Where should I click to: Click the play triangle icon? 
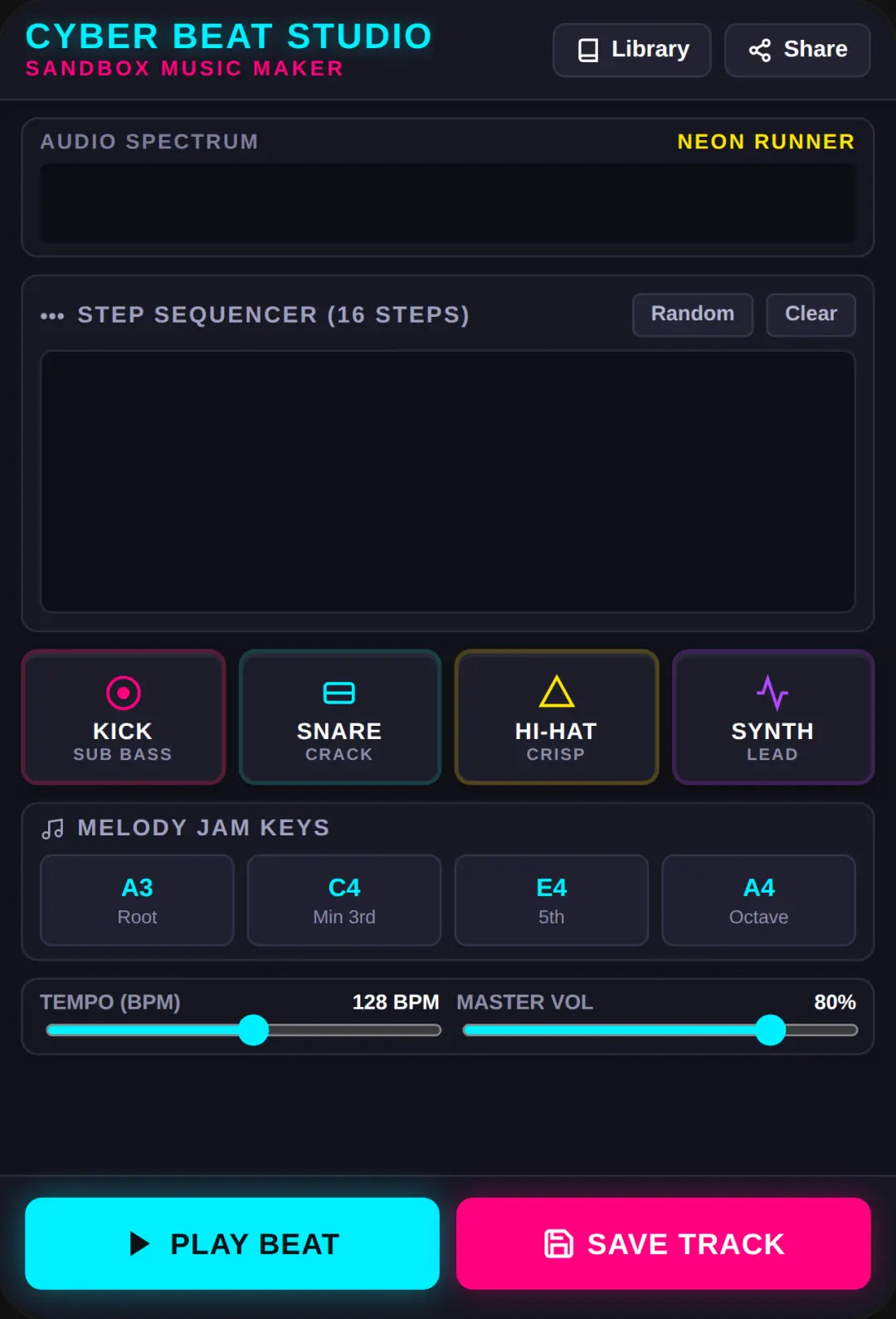coord(139,1244)
